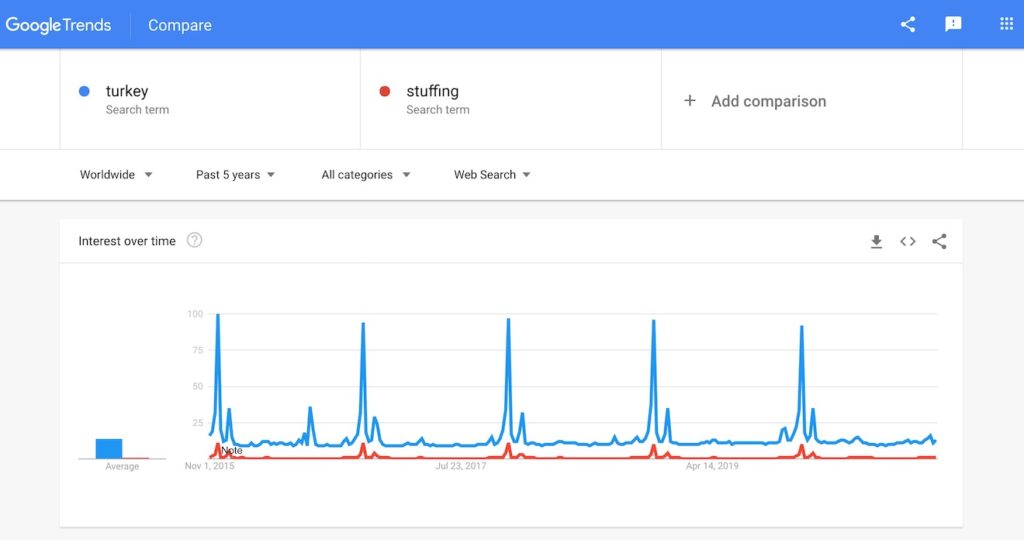Download the interest over time CSV
The image size is (1024, 540).
coord(876,242)
